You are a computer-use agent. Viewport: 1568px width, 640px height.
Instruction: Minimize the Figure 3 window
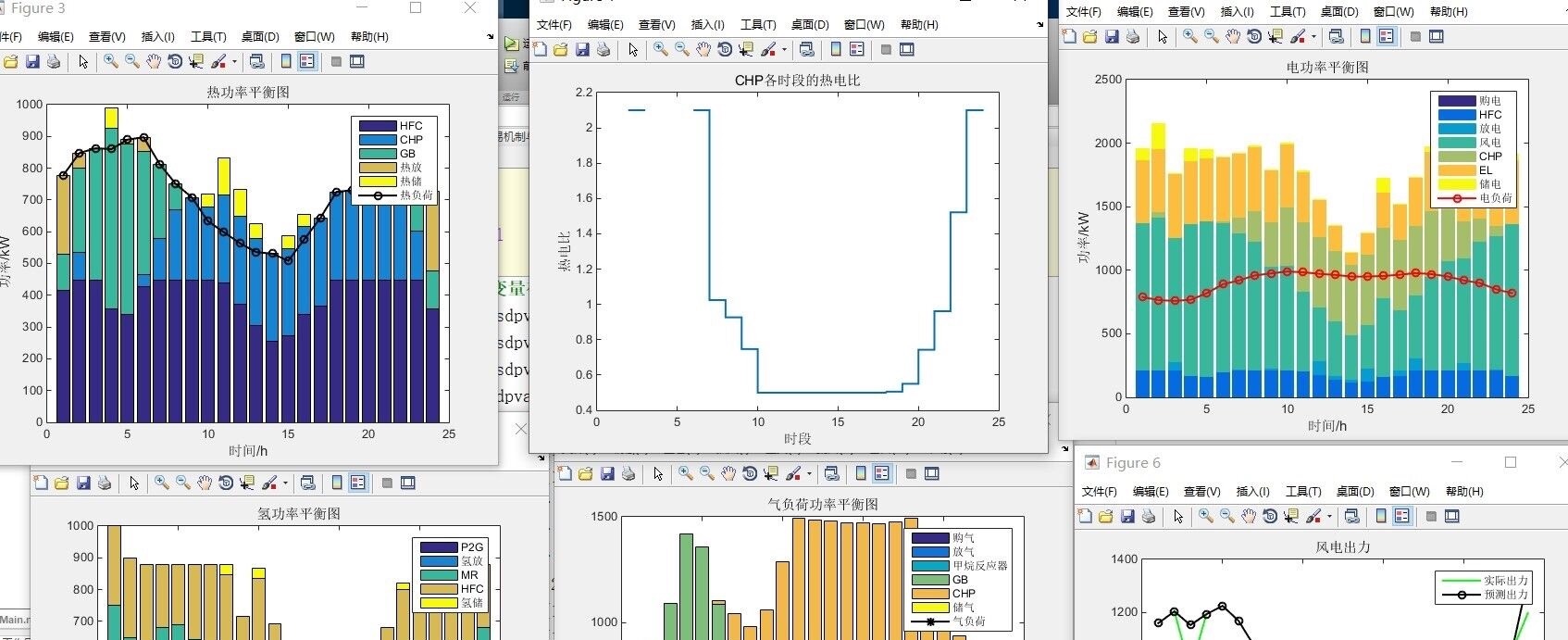362,7
